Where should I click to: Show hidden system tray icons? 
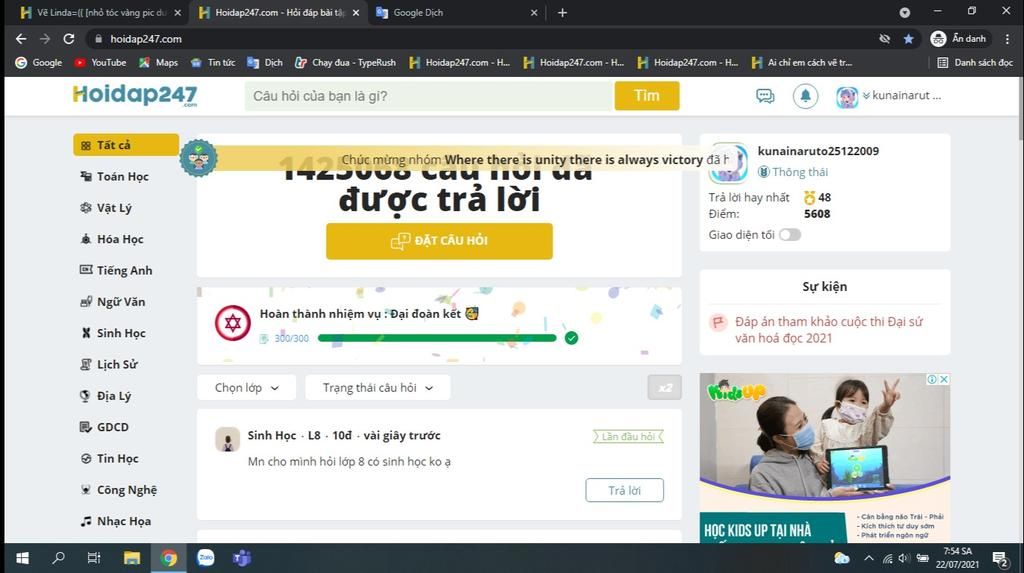click(x=869, y=558)
